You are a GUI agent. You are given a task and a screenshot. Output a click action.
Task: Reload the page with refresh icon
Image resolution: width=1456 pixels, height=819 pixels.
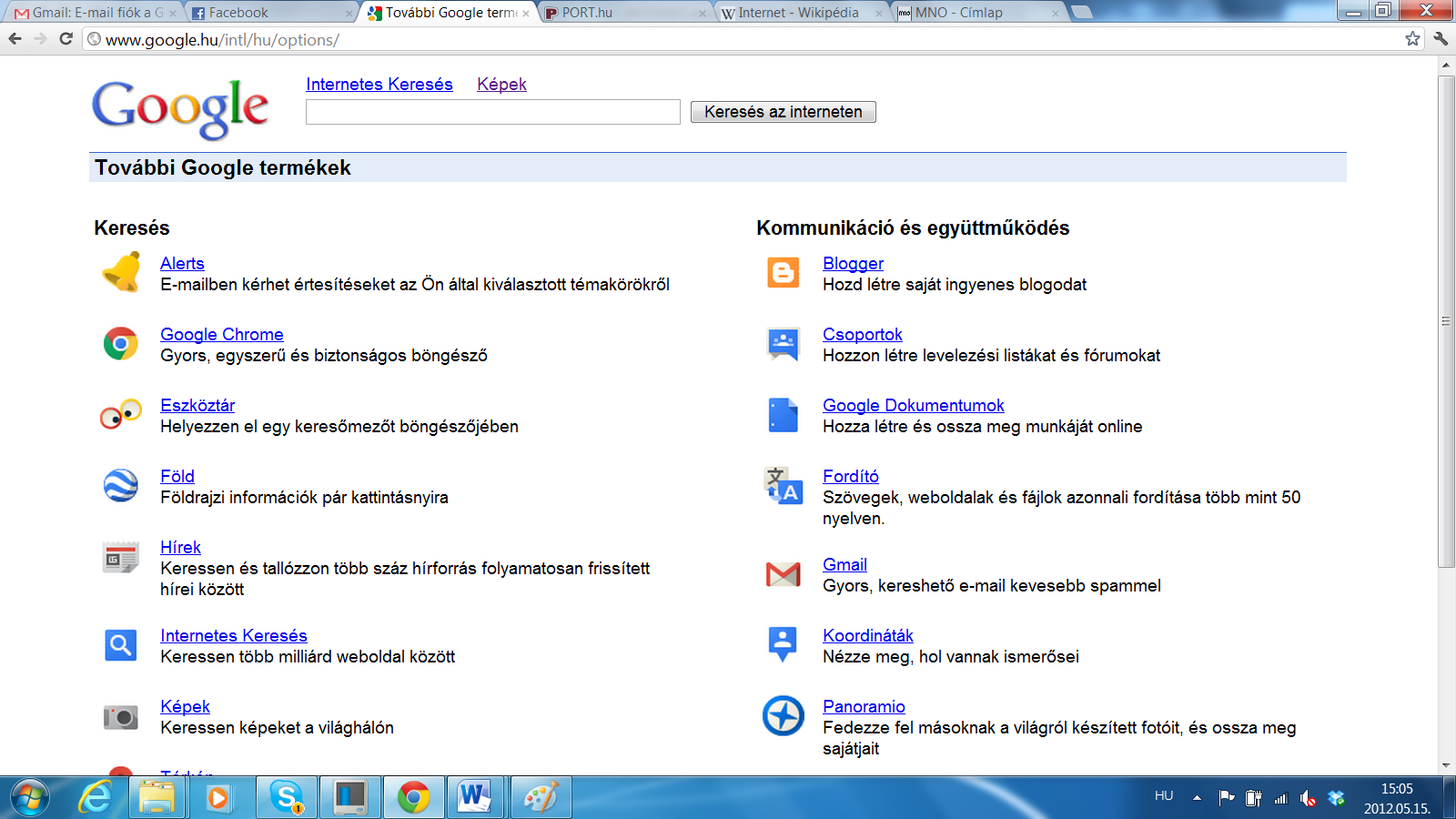click(x=66, y=39)
